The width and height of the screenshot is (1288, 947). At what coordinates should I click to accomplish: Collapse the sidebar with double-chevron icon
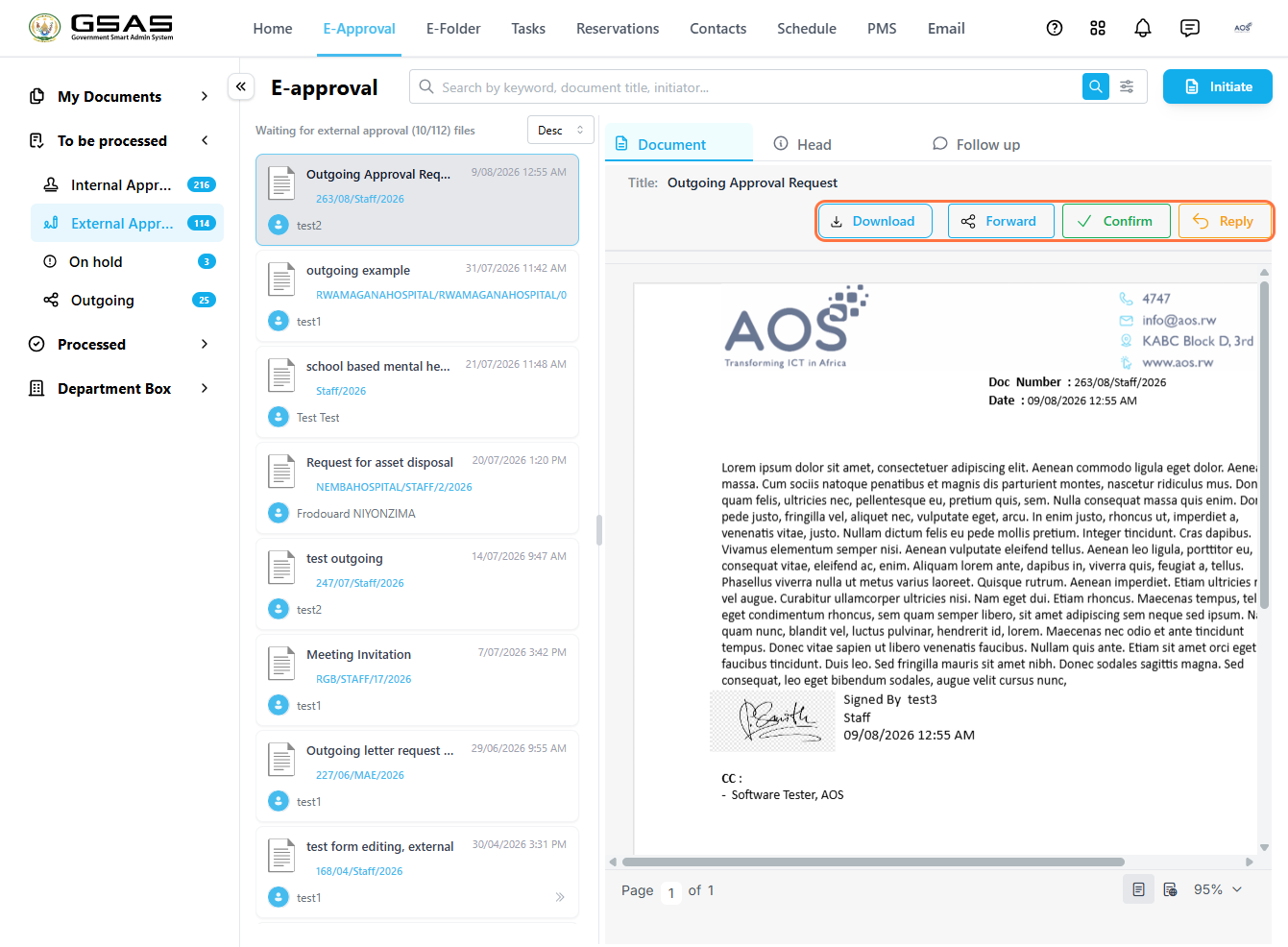[241, 86]
